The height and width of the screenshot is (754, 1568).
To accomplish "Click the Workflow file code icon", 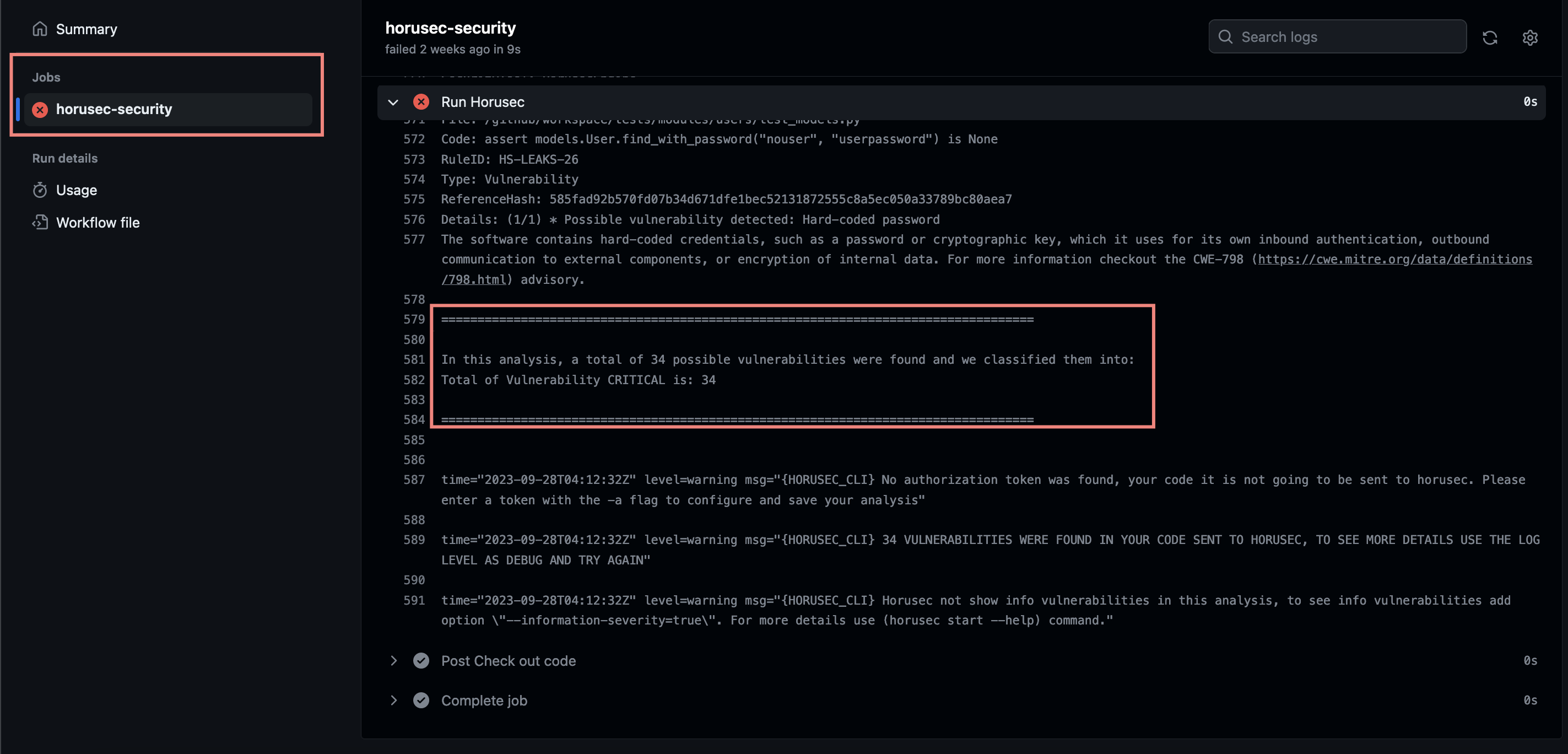I will (40, 222).
